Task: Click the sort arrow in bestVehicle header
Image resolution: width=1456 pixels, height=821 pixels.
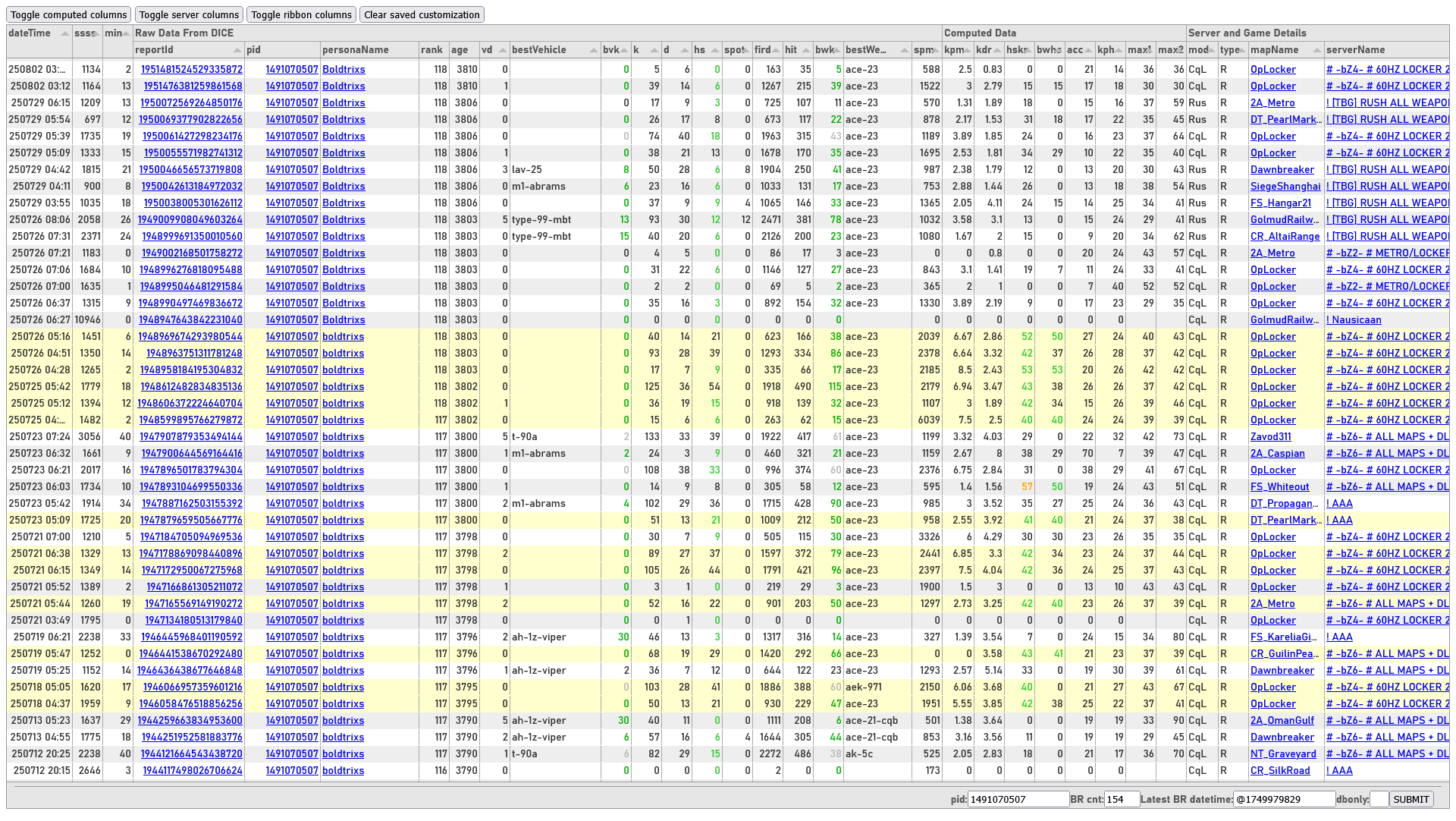Action: (x=594, y=50)
